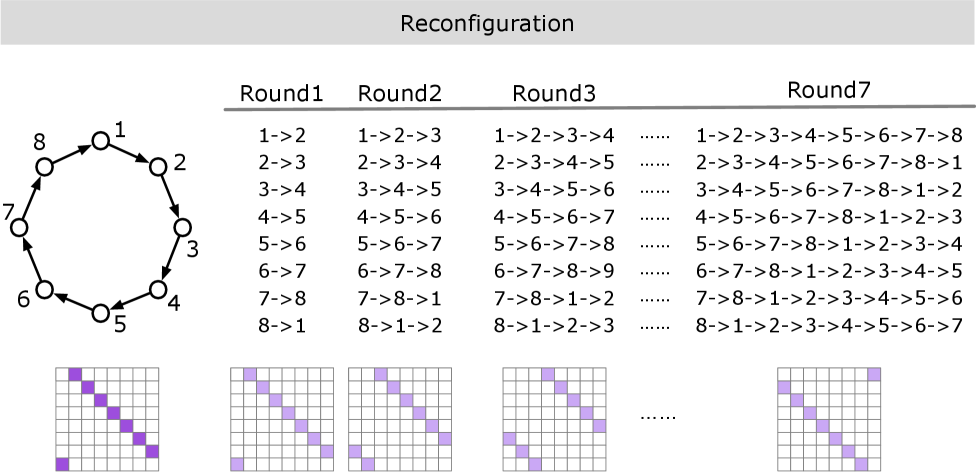Screen dimensions: 976x472
Task: Select the Round2 column header
Action: [x=399, y=94]
